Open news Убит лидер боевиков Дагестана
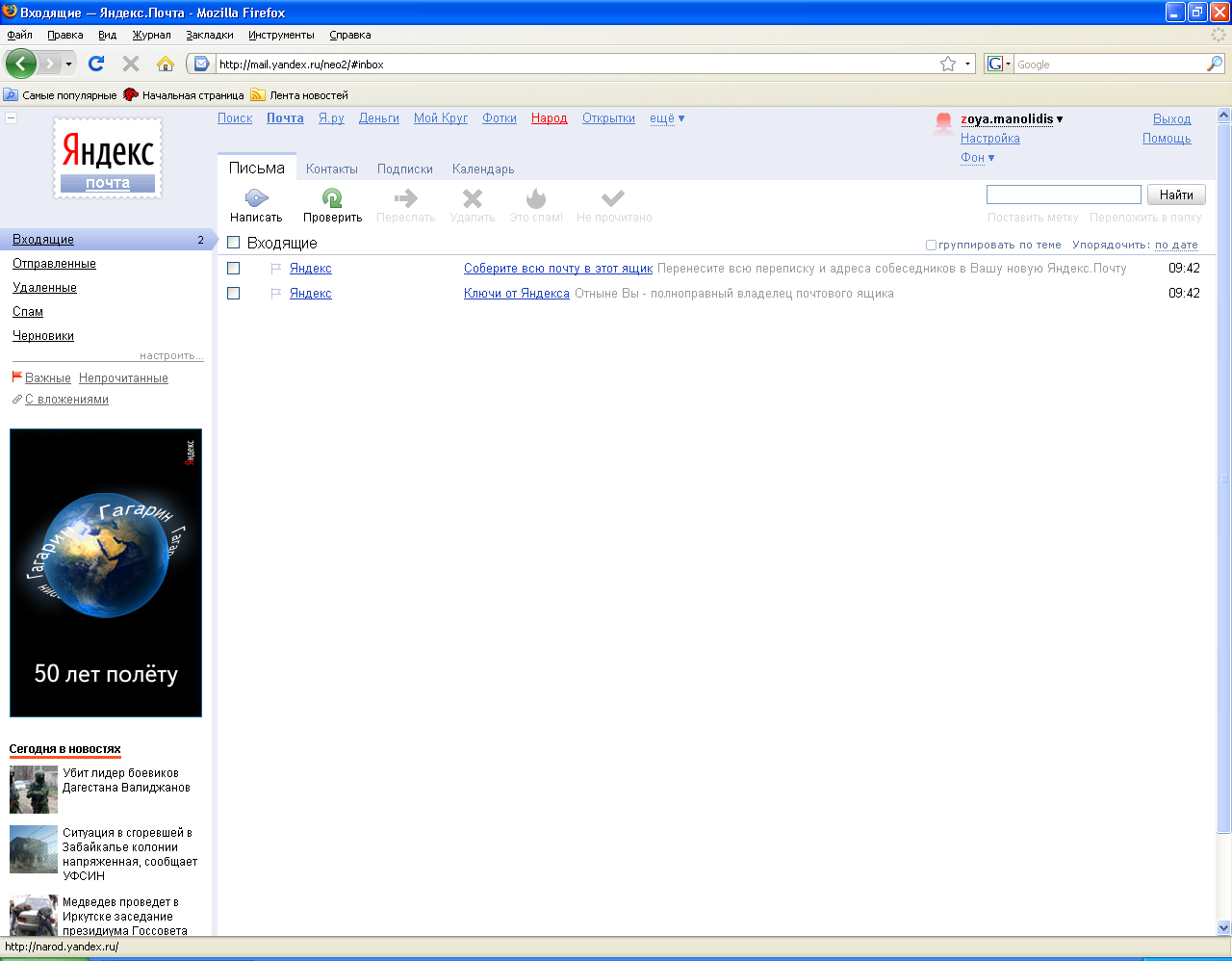 [126, 780]
